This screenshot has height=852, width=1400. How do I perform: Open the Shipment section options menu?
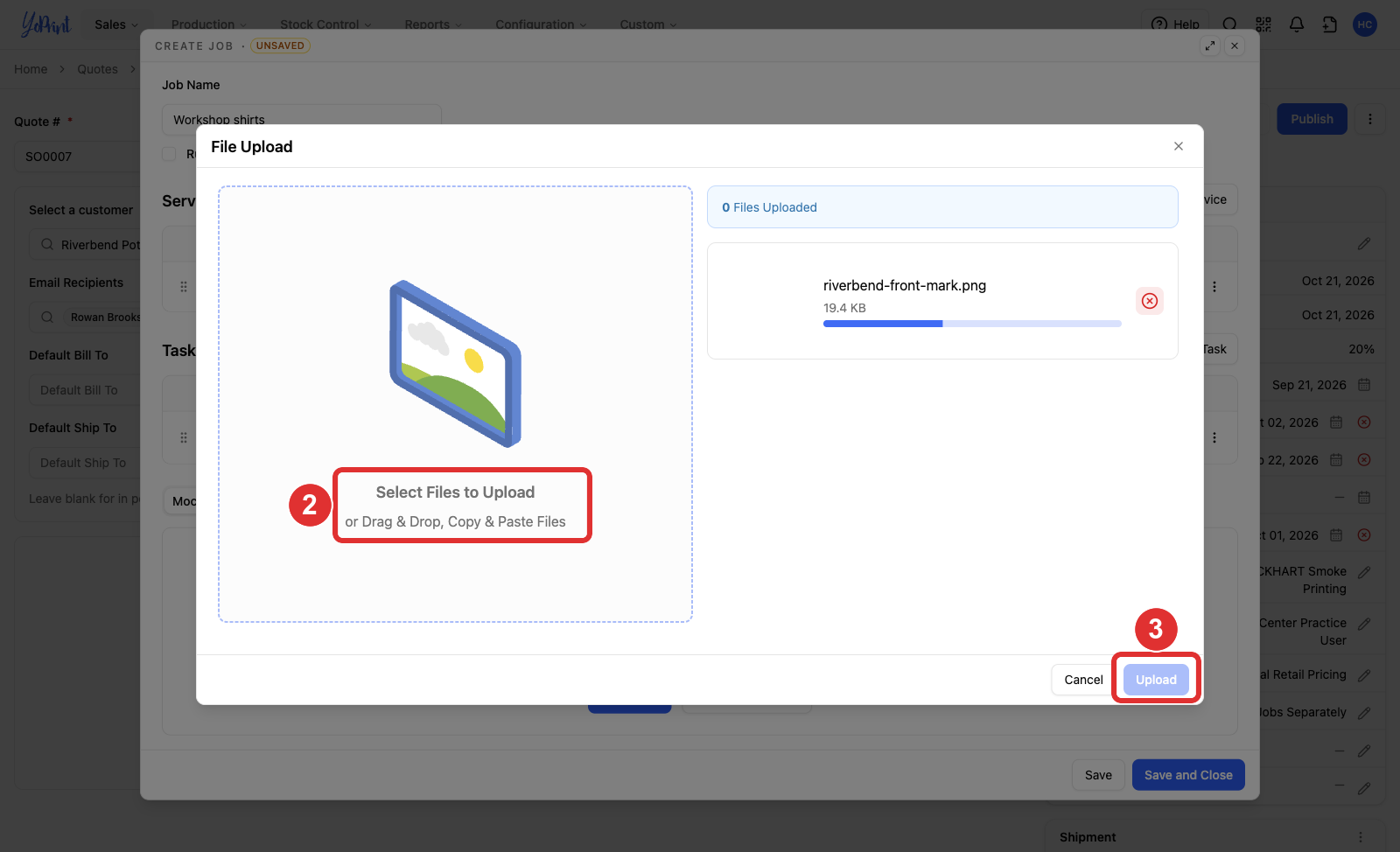pos(1361,837)
